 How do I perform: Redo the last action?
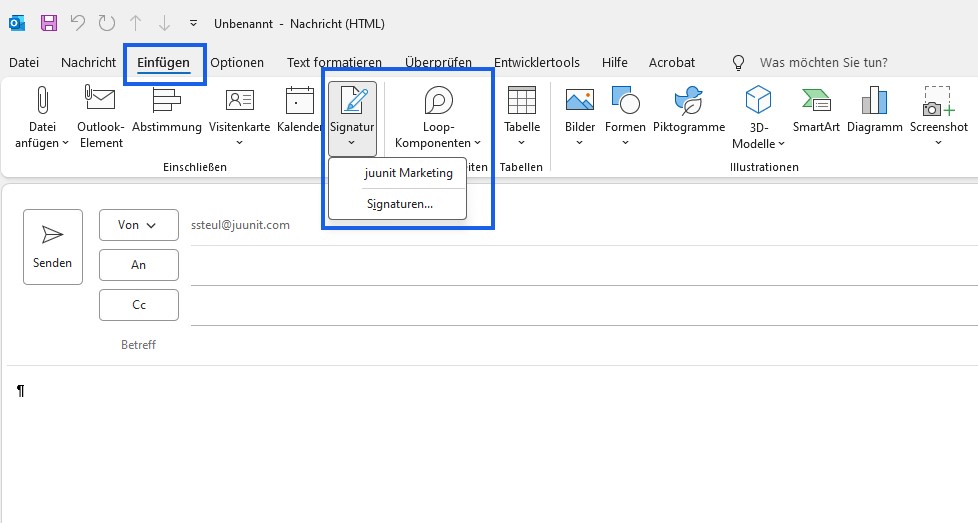coord(107,24)
